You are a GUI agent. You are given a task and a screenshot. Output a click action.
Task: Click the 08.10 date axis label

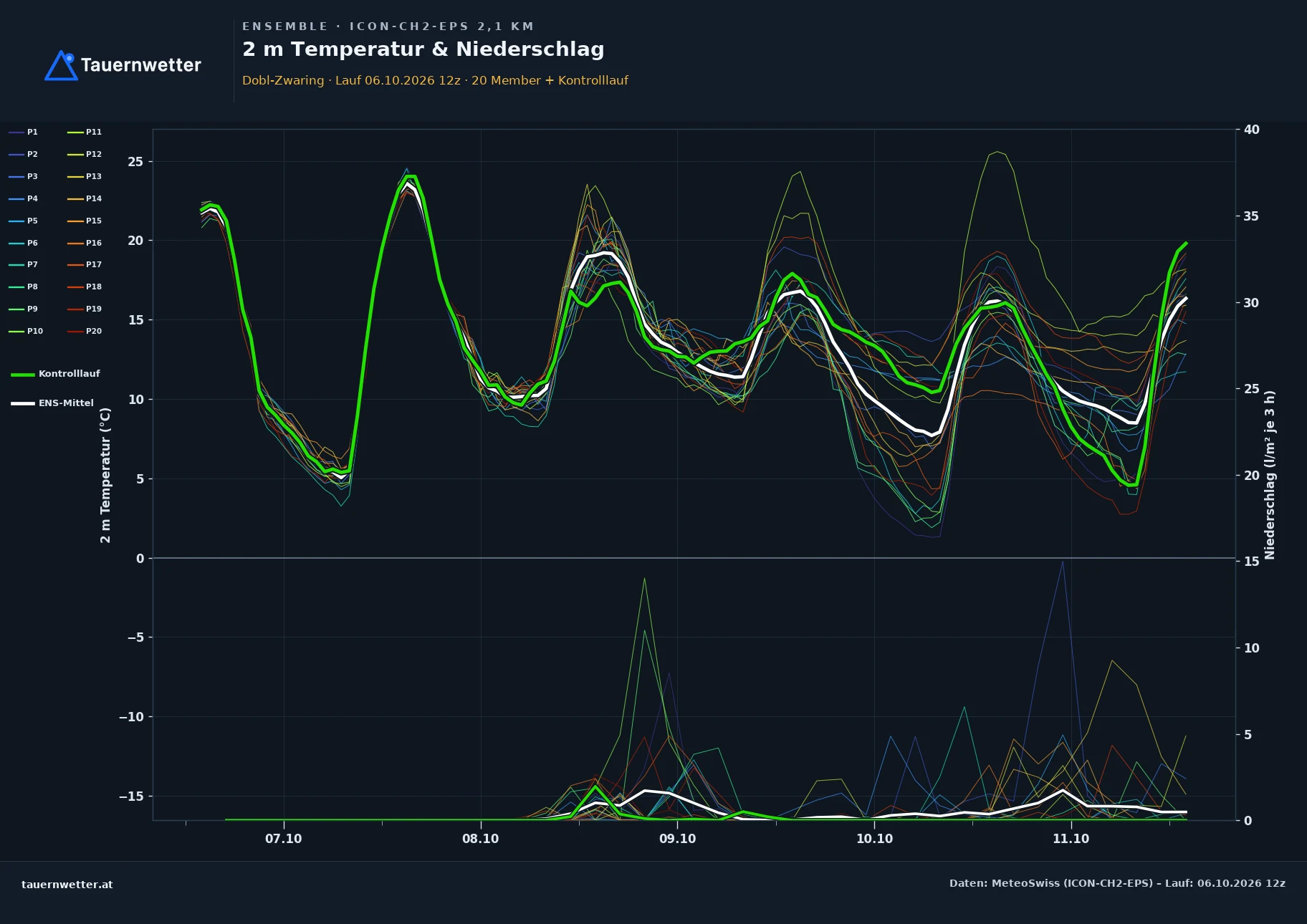(x=480, y=839)
